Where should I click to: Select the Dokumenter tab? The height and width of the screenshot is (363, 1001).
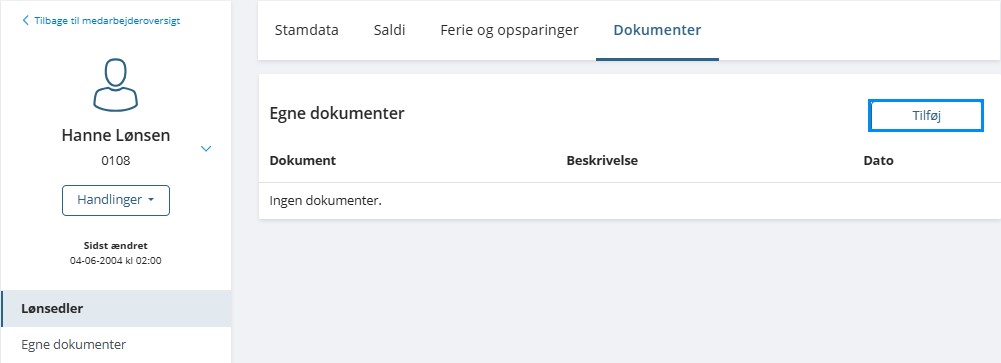coord(658,30)
